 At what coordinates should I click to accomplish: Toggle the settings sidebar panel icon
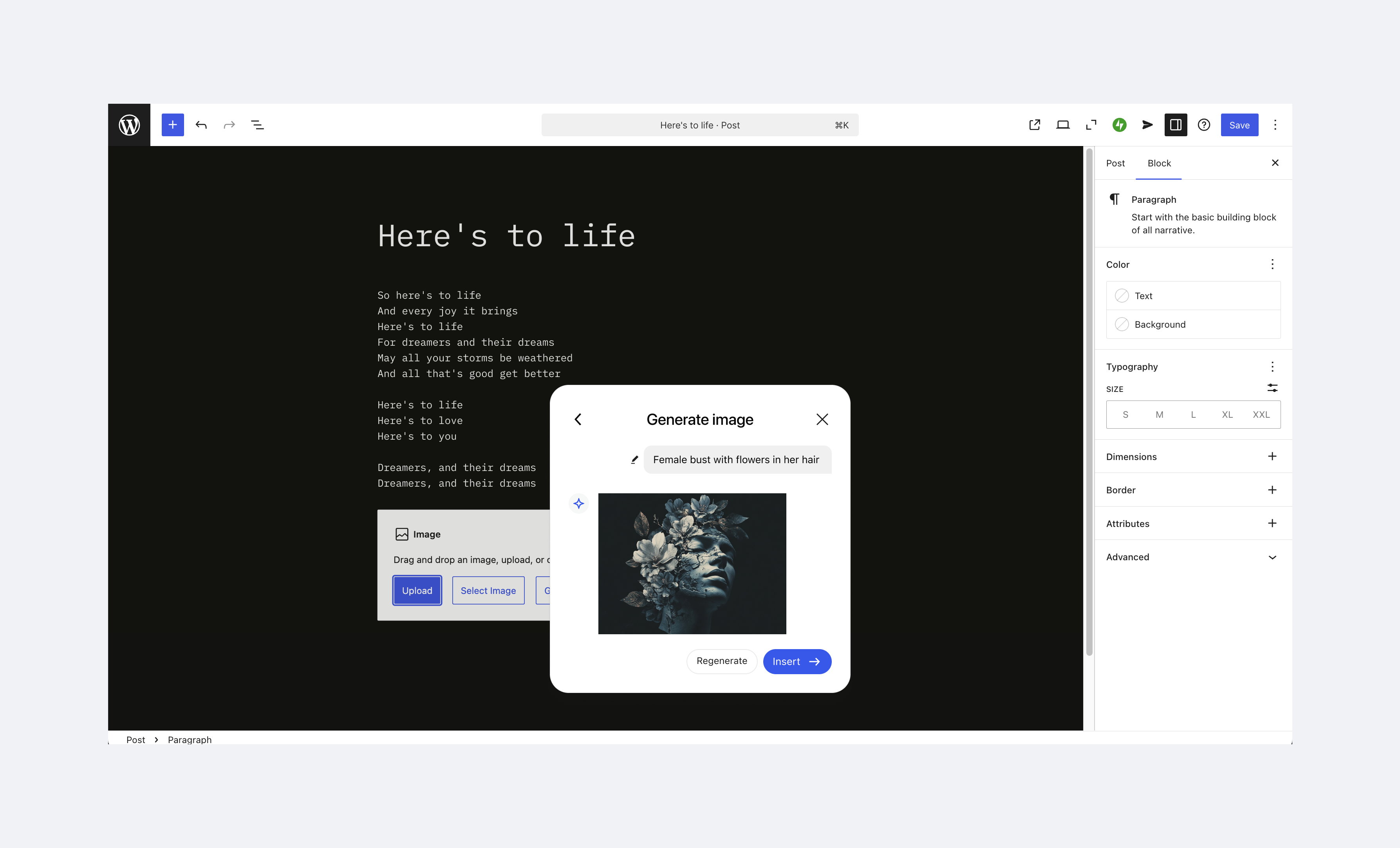click(1176, 125)
